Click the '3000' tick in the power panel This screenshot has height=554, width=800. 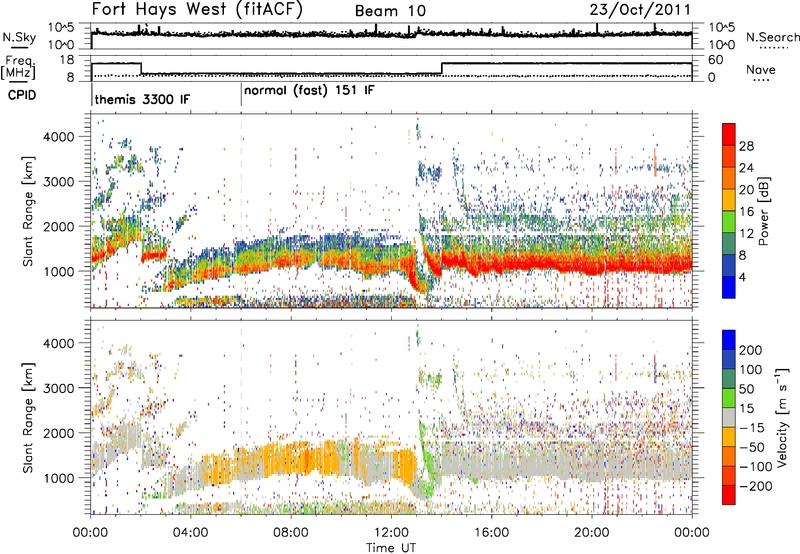[58, 182]
